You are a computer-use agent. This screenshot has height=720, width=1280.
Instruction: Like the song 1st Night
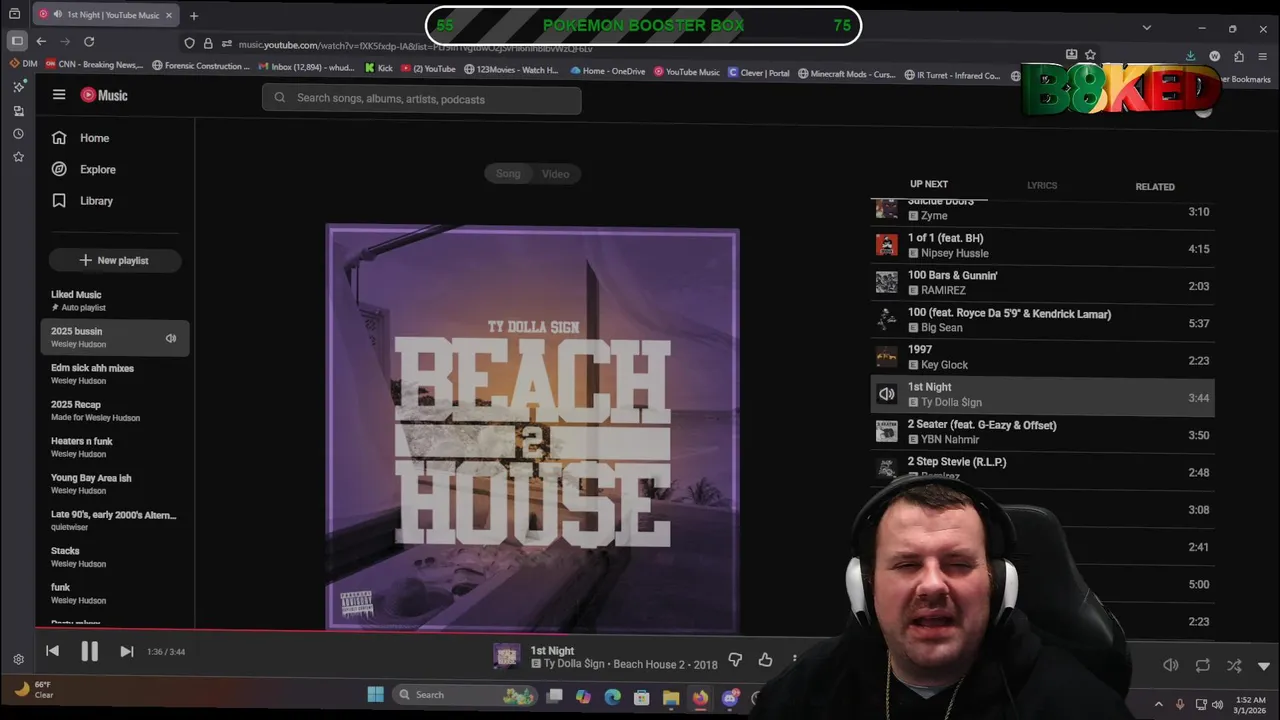pyautogui.click(x=765, y=659)
